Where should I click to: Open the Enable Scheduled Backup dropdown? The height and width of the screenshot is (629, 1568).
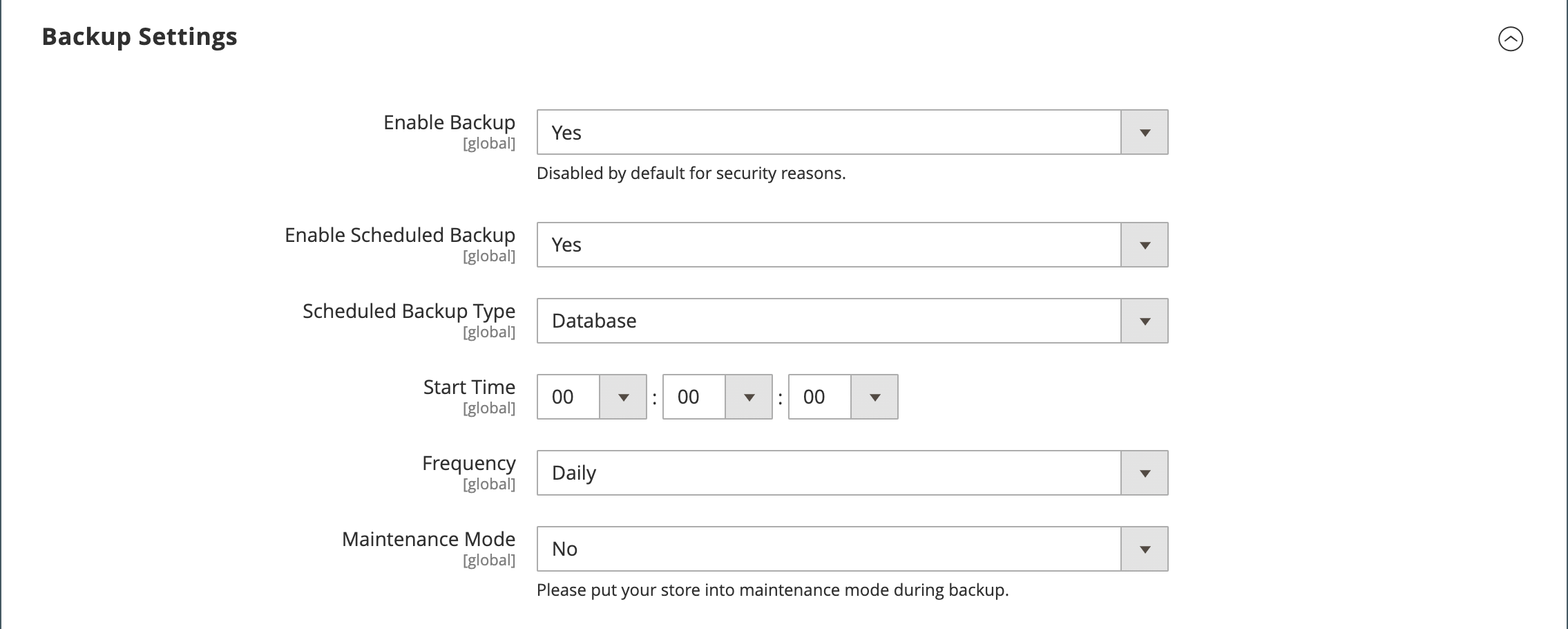[852, 245]
